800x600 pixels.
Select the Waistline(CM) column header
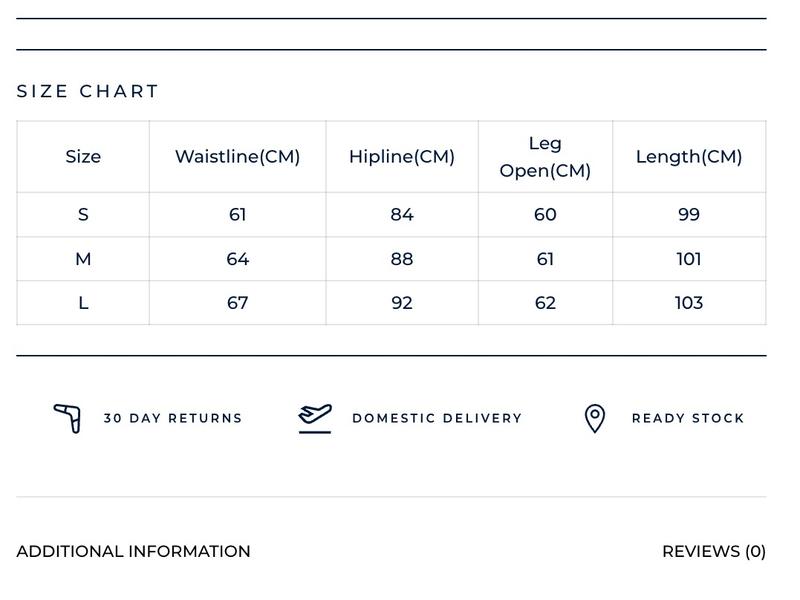(x=238, y=157)
